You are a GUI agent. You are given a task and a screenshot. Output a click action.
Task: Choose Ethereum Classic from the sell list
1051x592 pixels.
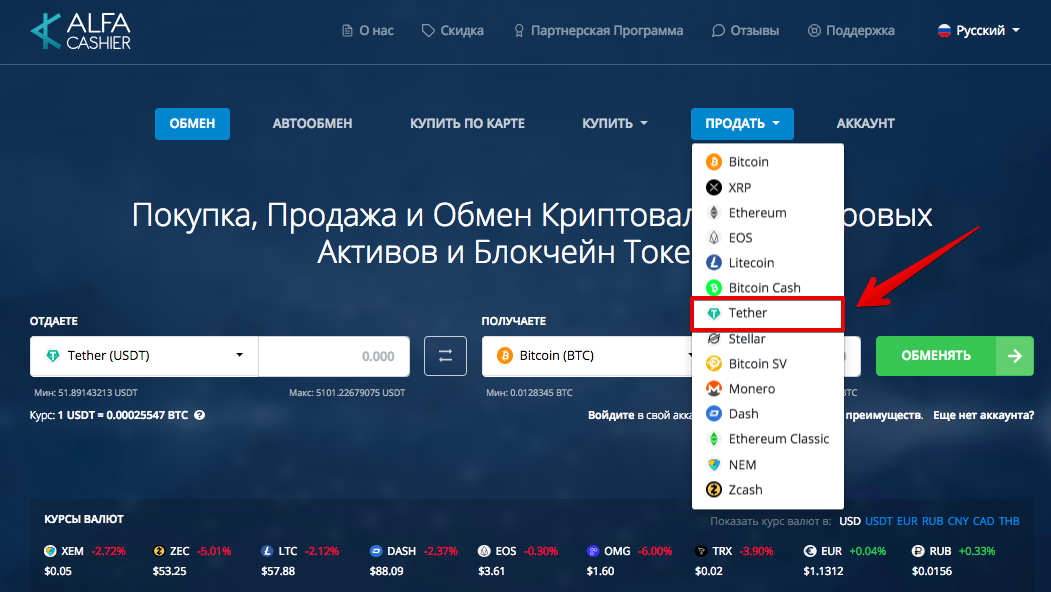[x=778, y=439]
